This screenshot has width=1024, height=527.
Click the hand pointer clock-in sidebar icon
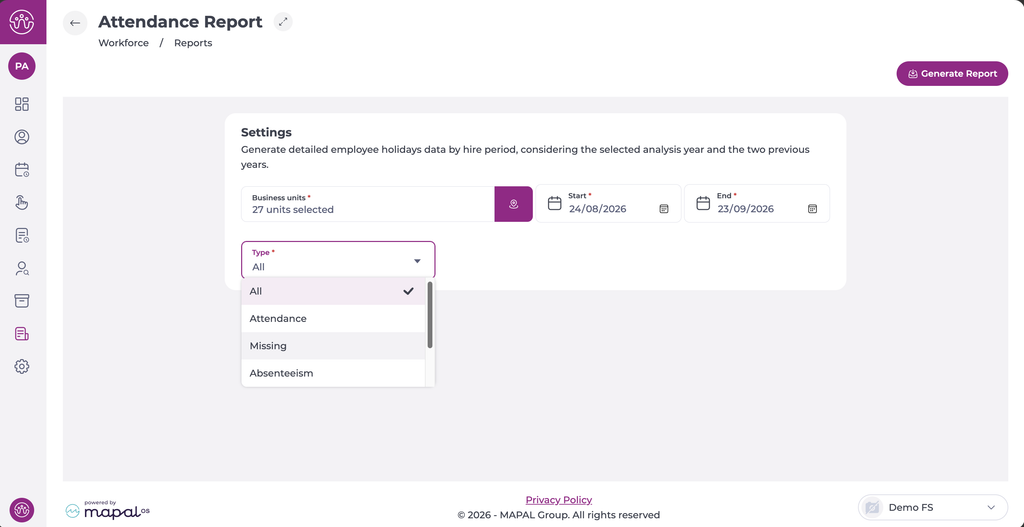coord(22,202)
